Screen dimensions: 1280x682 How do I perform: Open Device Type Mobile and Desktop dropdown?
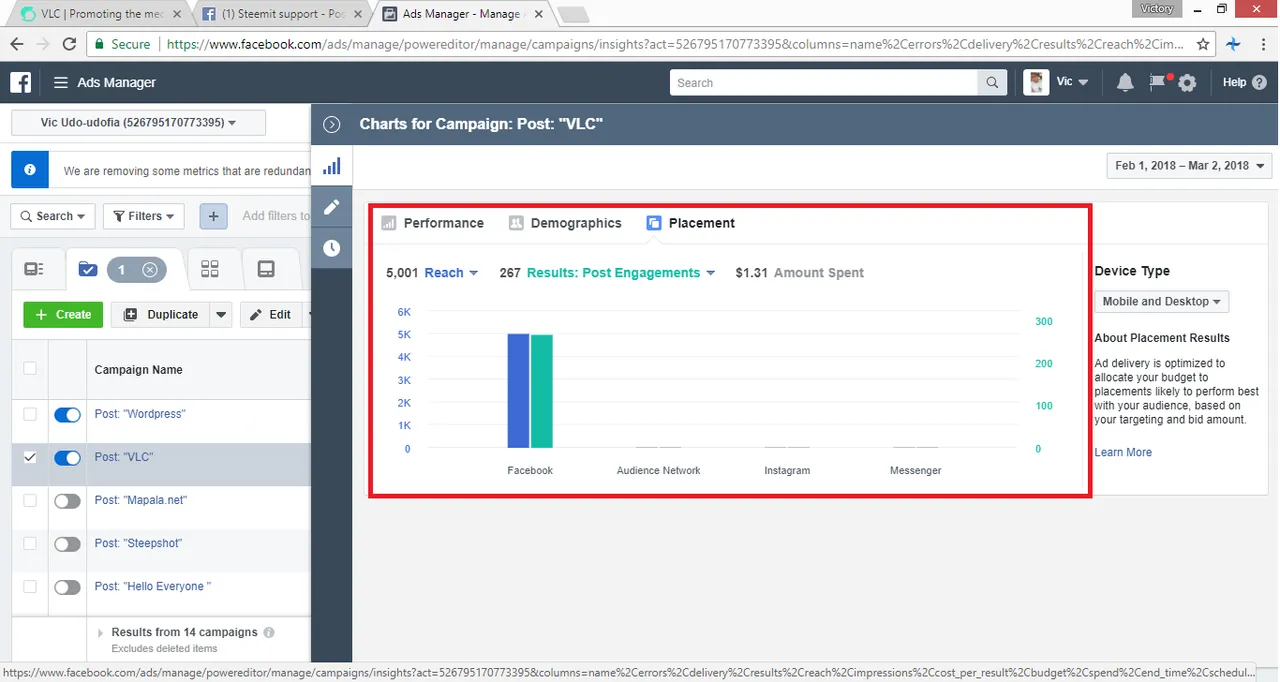[x=1161, y=301]
